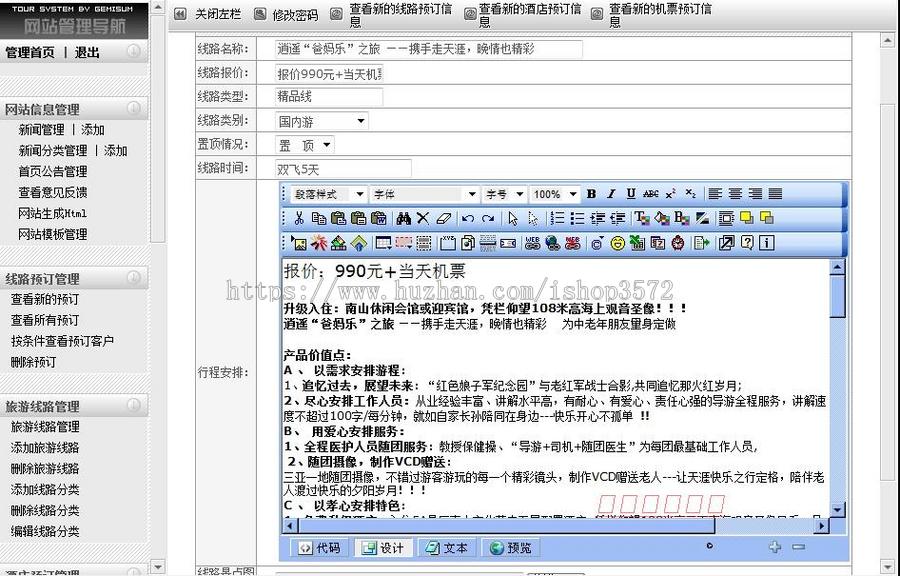This screenshot has width=900, height=576.
Task: Pick text background color bucket icon
Action: 662,218
